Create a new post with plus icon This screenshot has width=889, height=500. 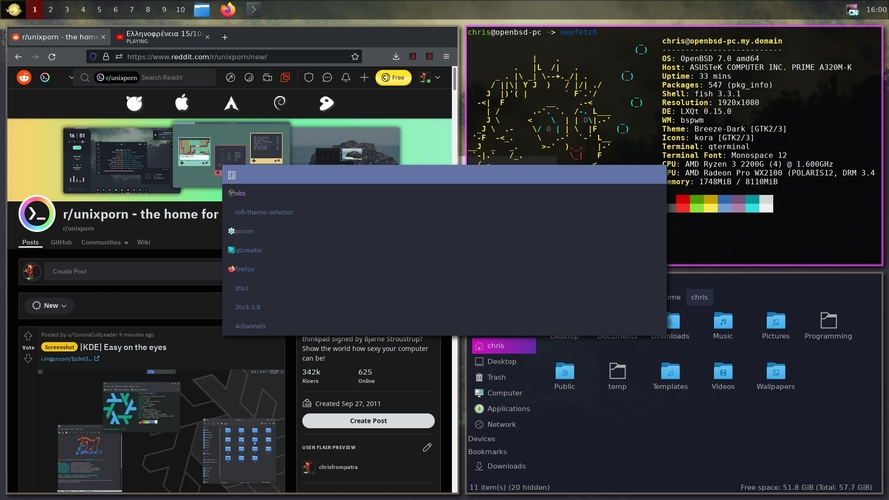pyautogui.click(x=364, y=78)
